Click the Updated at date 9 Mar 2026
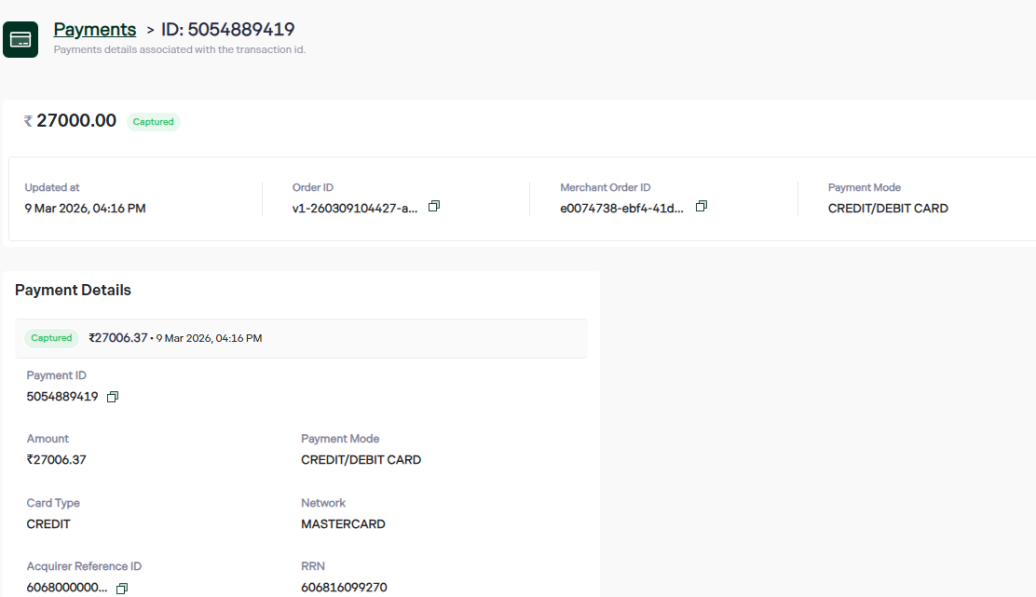This screenshot has width=1036, height=597. (x=85, y=208)
